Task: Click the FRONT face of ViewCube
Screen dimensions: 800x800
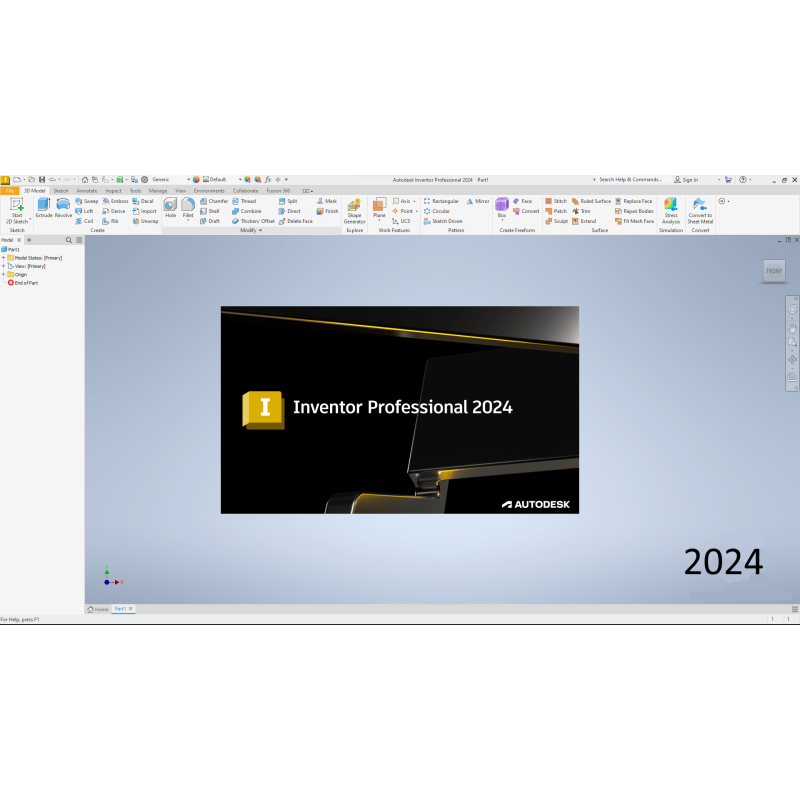Action: [x=774, y=271]
